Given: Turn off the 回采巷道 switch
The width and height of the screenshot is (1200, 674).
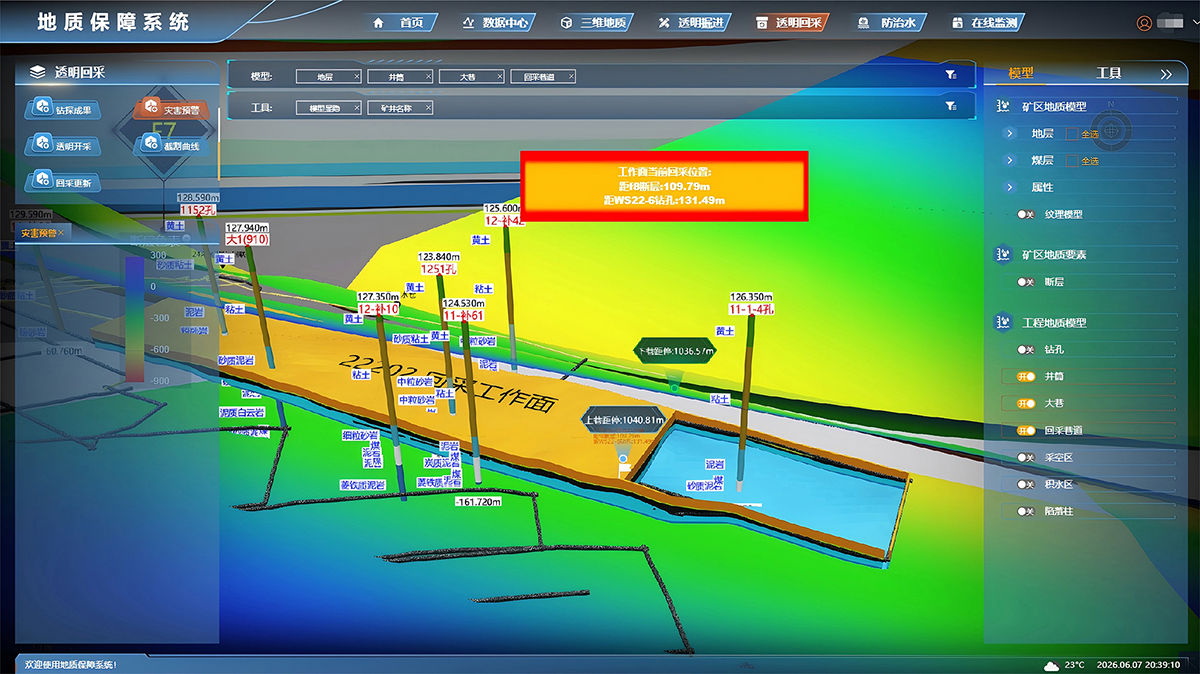Looking at the screenshot, I should pyautogui.click(x=1025, y=430).
